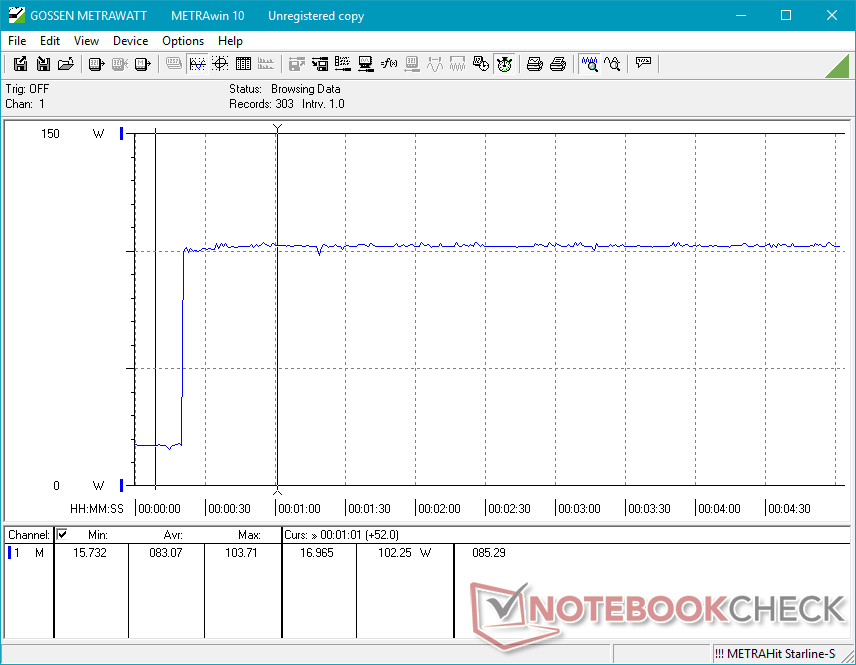Open the File menu
Screen dimensions: 856x665
pos(17,41)
